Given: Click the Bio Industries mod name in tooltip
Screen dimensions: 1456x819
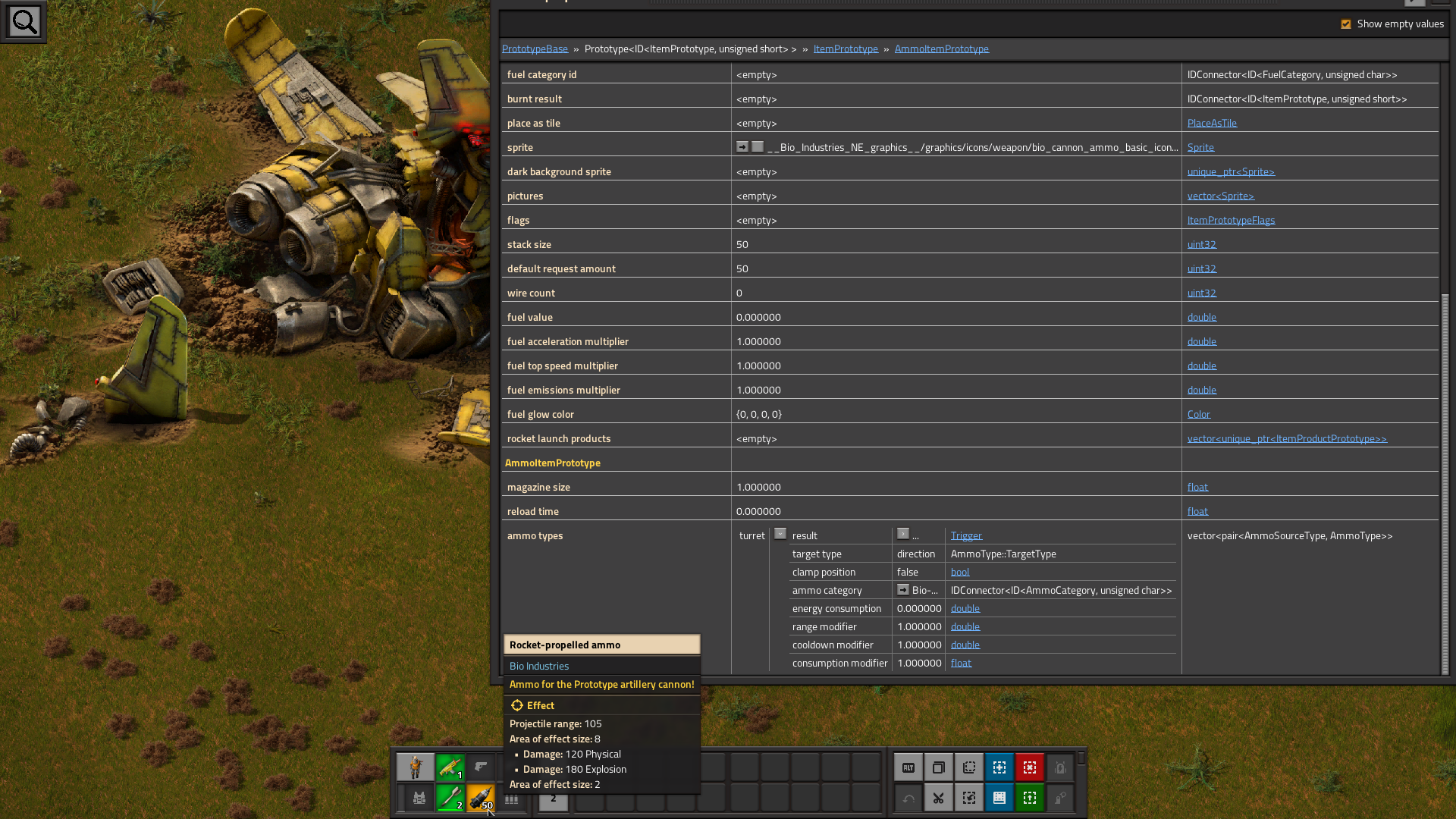Looking at the screenshot, I should point(539,666).
